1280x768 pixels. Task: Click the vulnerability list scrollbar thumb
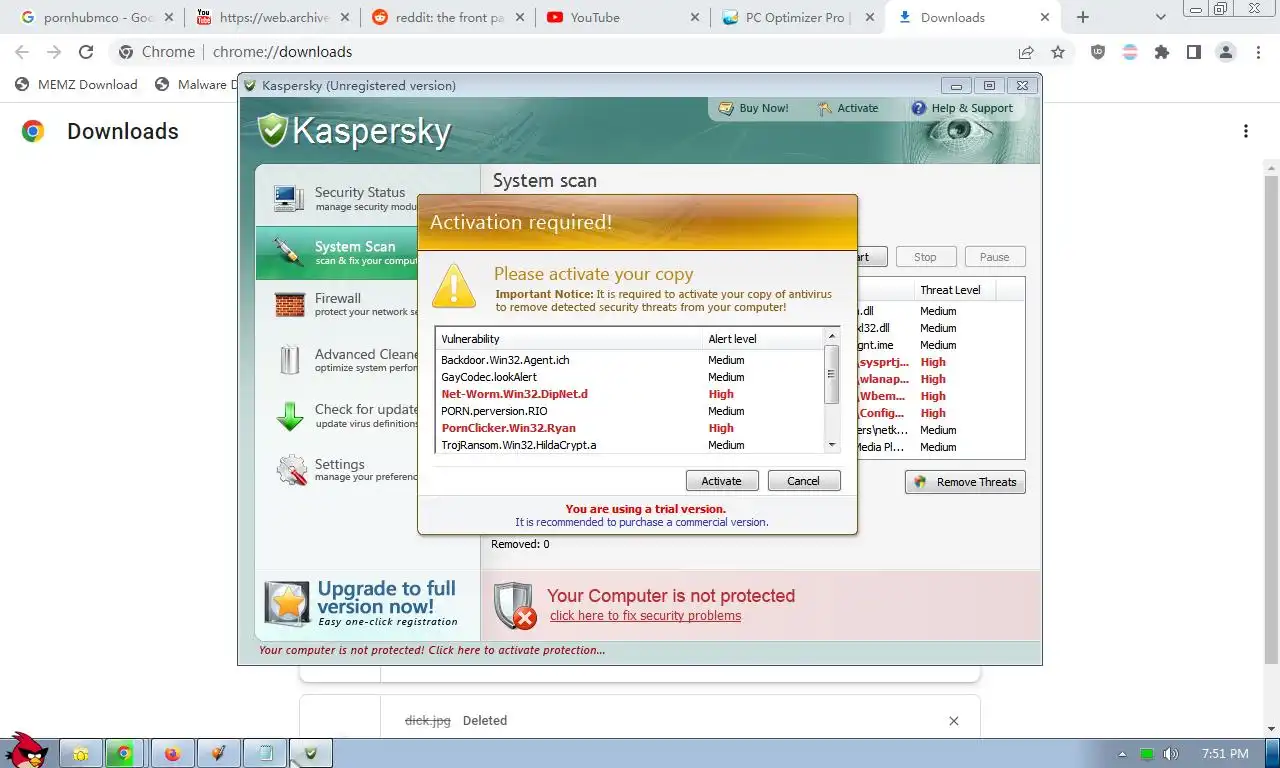[832, 374]
